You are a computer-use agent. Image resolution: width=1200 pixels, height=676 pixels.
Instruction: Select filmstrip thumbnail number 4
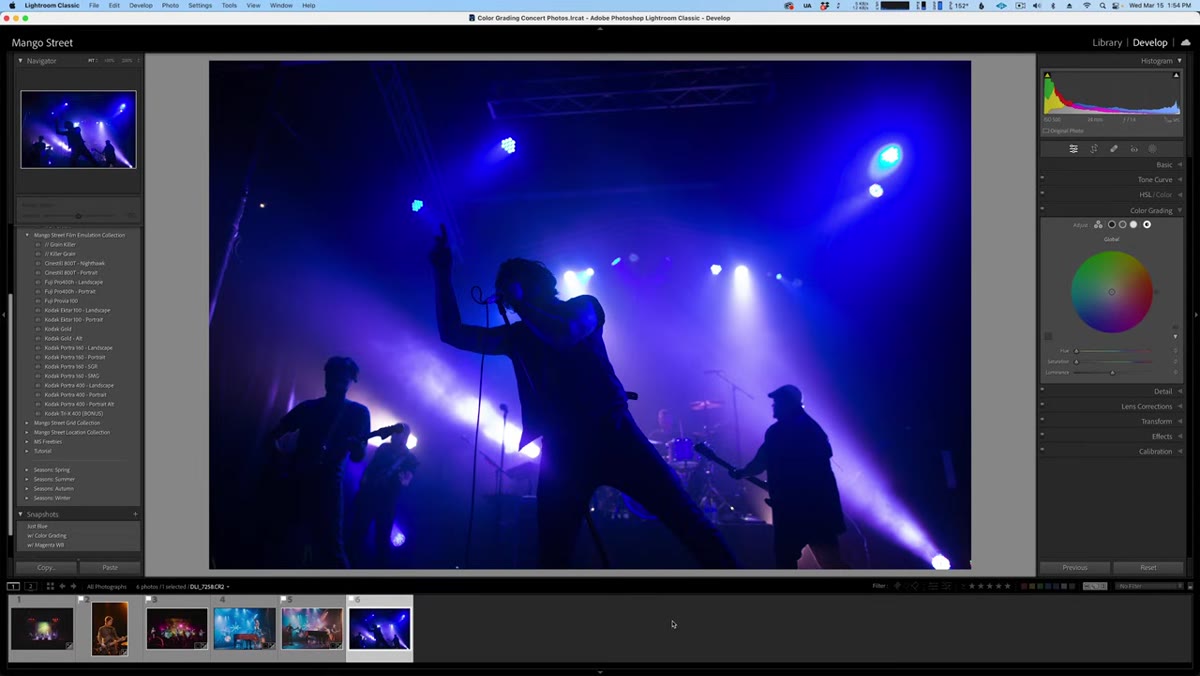(244, 629)
